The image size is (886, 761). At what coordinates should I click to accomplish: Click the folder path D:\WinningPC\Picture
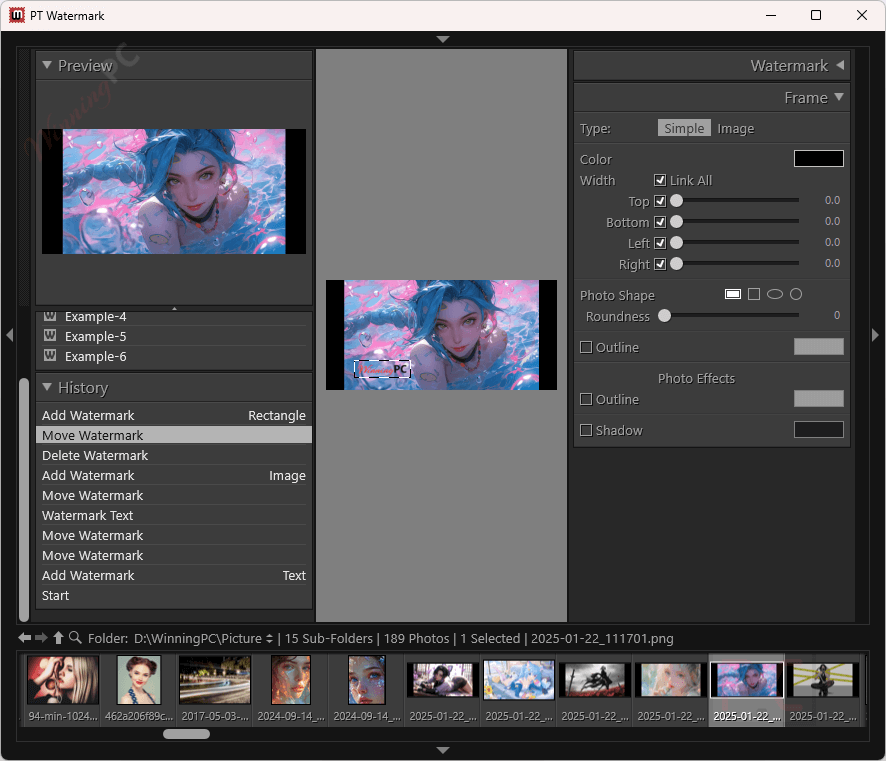pyautogui.click(x=197, y=638)
